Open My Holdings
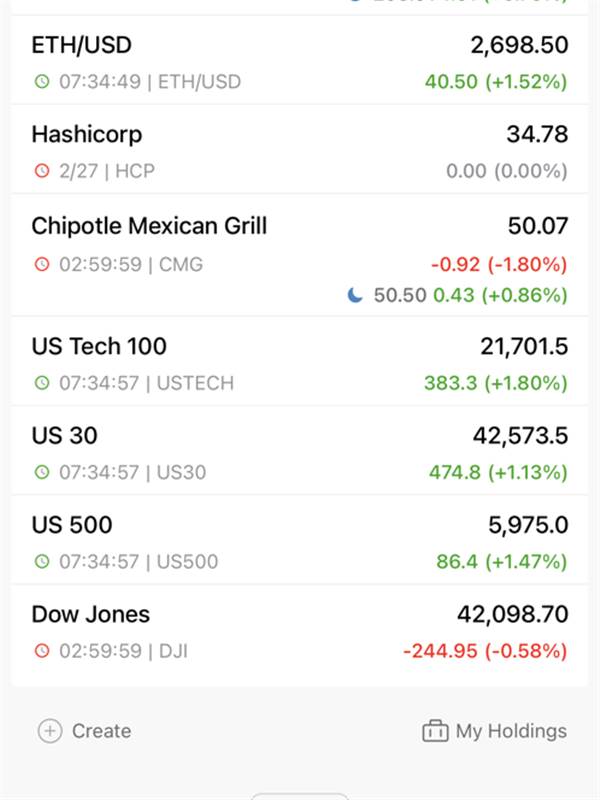The width and height of the screenshot is (600, 800). tap(494, 731)
